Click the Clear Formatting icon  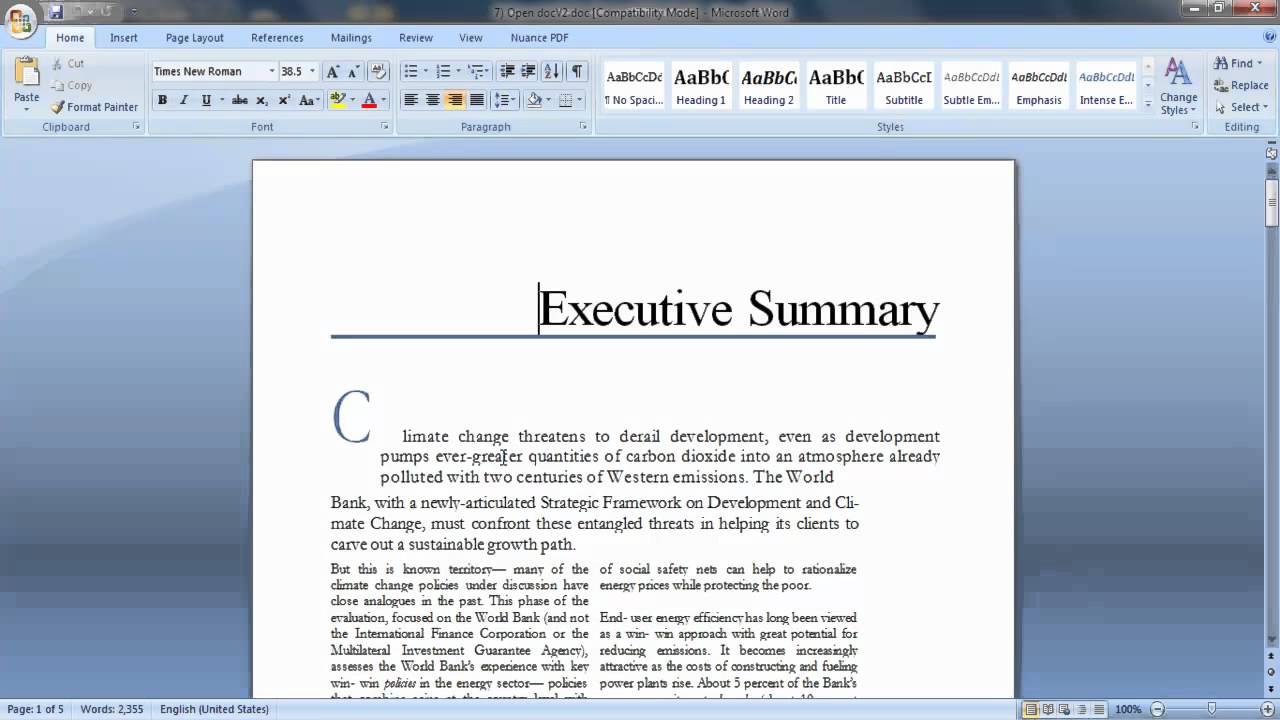[378, 72]
